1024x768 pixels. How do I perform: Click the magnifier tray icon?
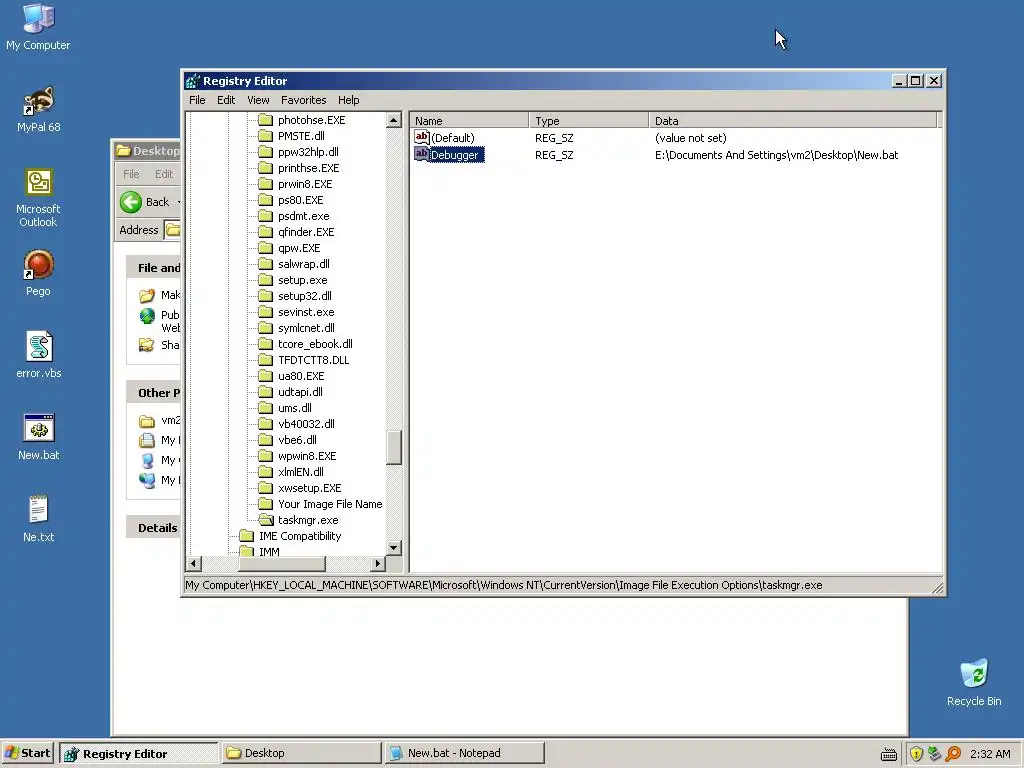(x=953, y=754)
